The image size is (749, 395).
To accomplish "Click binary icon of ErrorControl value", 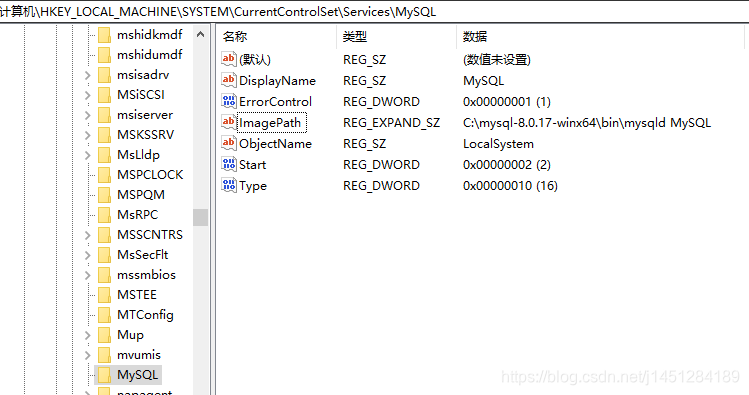I will coord(229,101).
